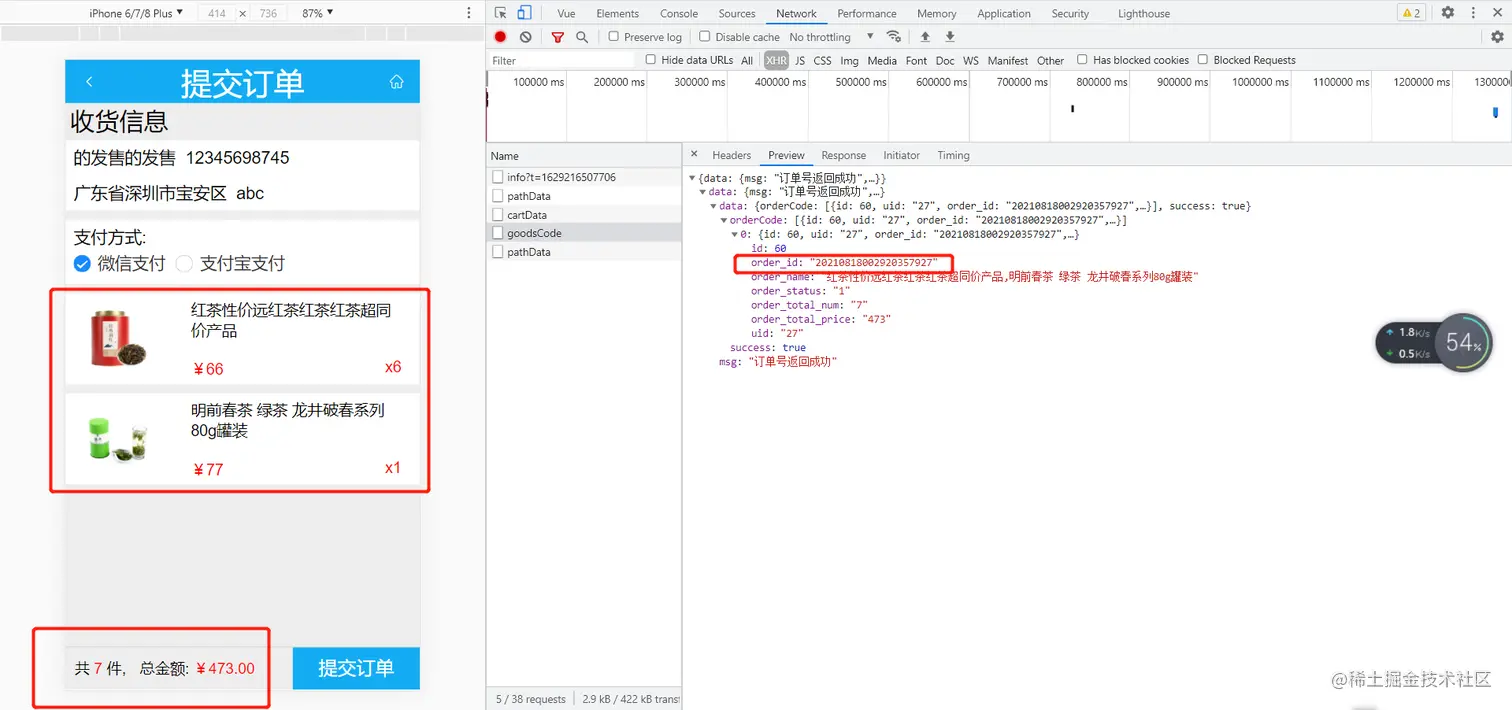Open DevTools customize three-dot menu

point(1473,13)
